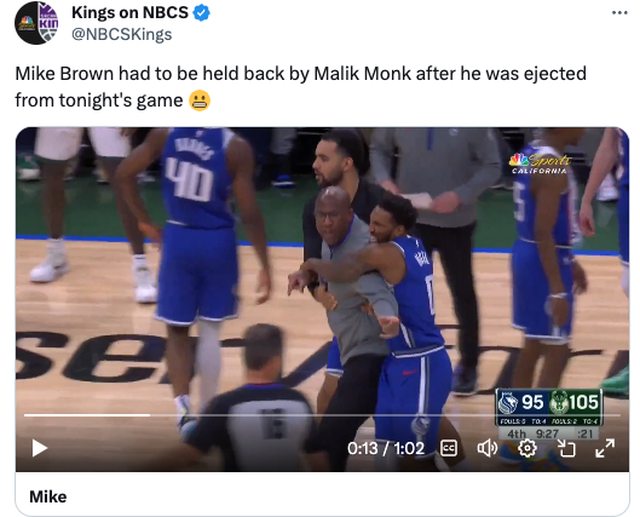Click the verified badge next to Kings on NBCS
The height and width of the screenshot is (517, 640).
(201, 13)
